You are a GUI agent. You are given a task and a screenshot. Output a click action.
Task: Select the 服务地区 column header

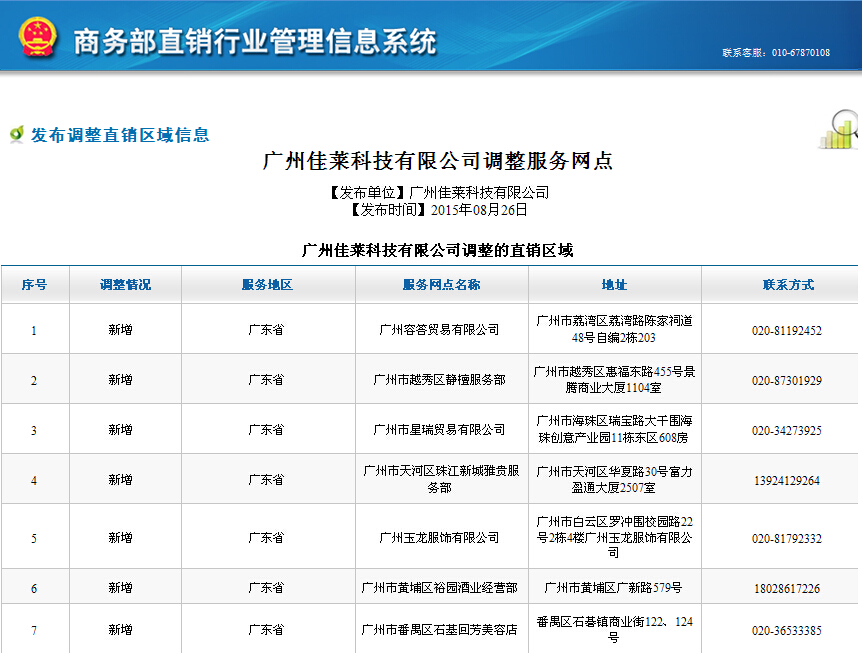[x=267, y=285]
